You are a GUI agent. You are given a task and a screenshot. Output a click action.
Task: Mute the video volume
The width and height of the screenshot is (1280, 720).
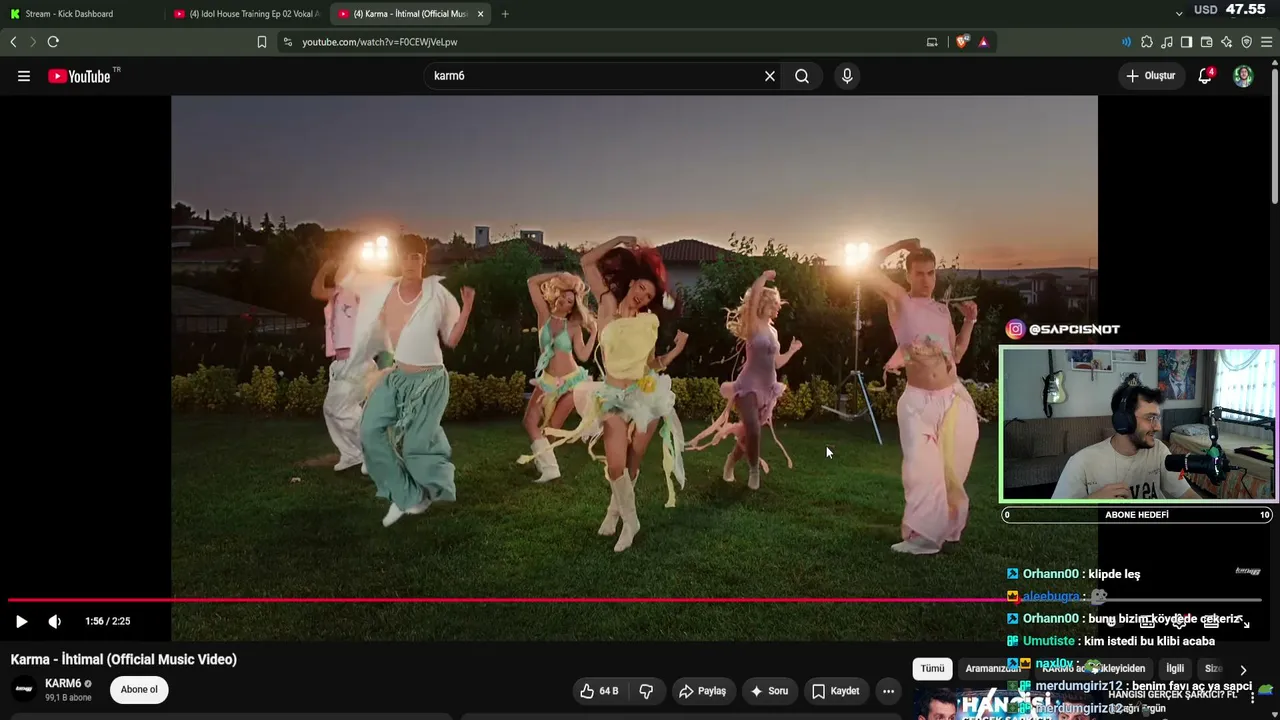coord(55,621)
